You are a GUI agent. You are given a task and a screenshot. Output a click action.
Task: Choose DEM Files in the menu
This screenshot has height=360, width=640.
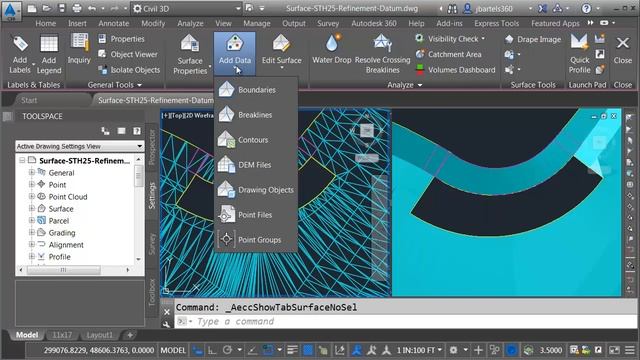click(256, 165)
